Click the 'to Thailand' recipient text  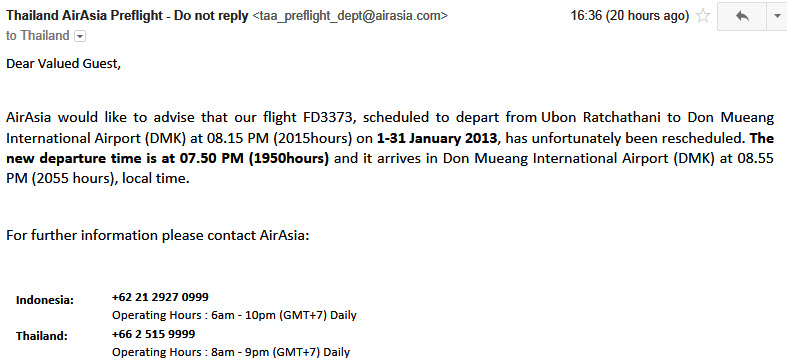point(38,36)
